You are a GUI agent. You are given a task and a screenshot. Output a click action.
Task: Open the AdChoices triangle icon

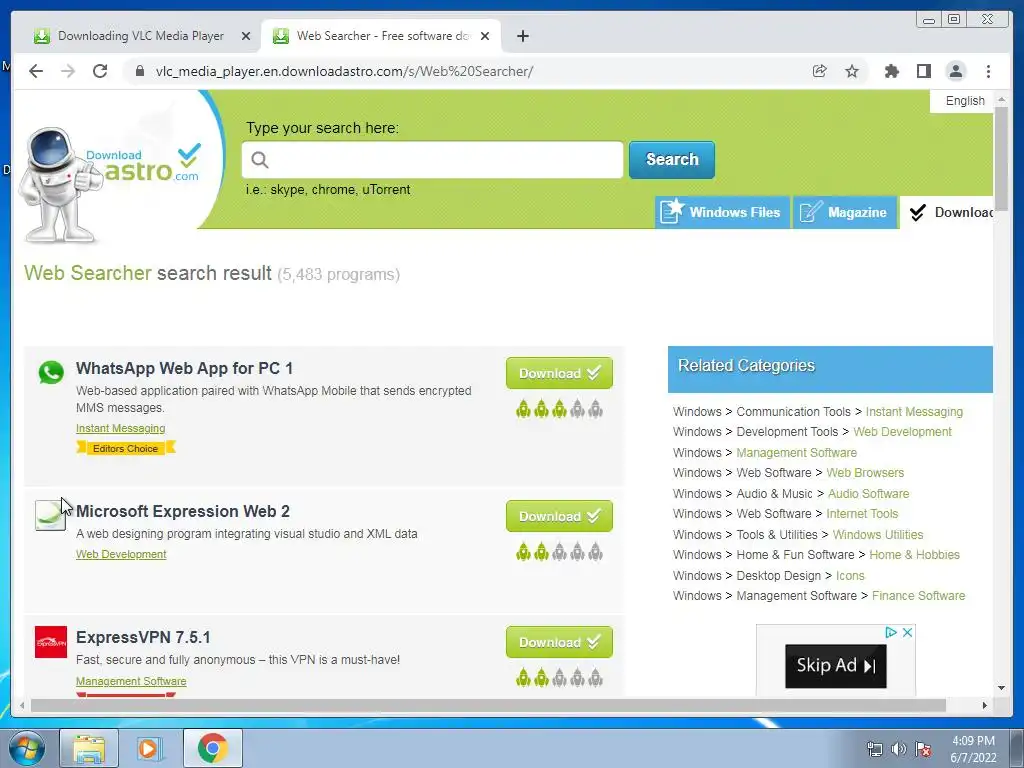click(x=891, y=632)
